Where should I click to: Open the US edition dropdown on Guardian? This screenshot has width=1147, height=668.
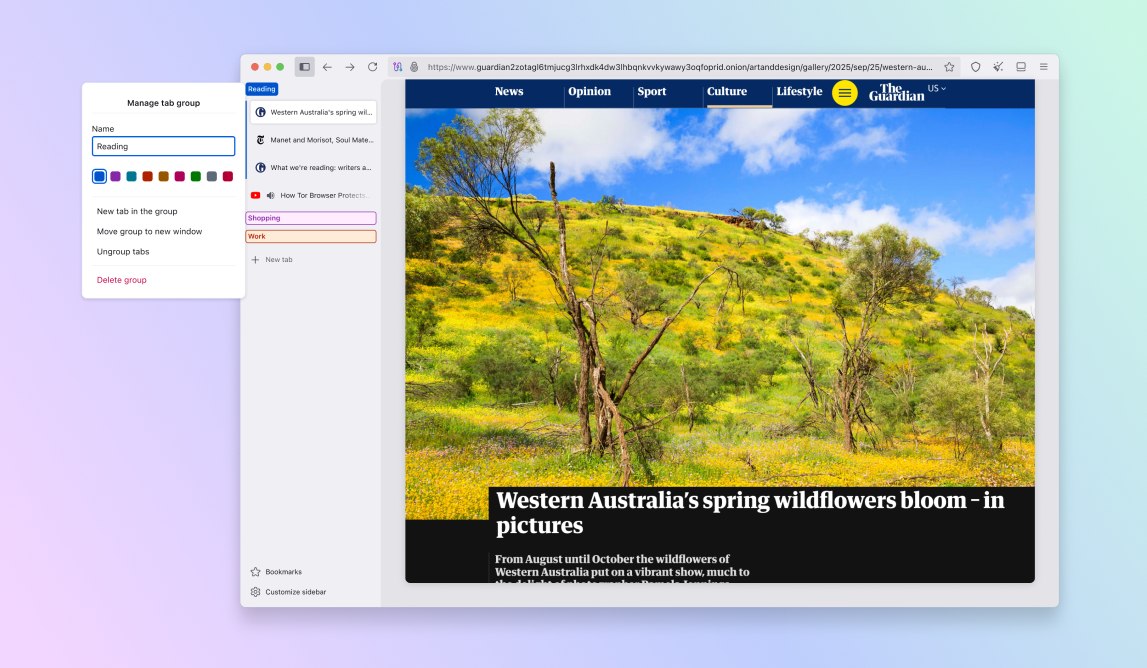(934, 87)
